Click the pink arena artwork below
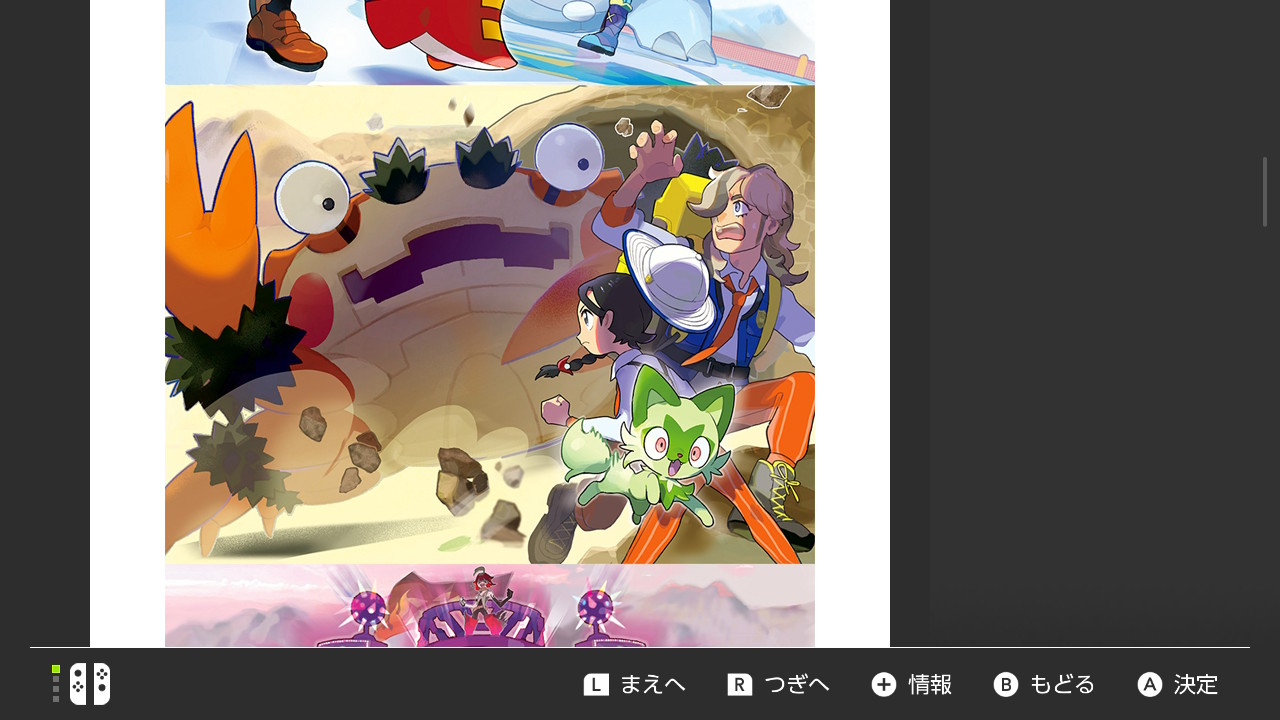This screenshot has height=720, width=1280. (x=490, y=606)
